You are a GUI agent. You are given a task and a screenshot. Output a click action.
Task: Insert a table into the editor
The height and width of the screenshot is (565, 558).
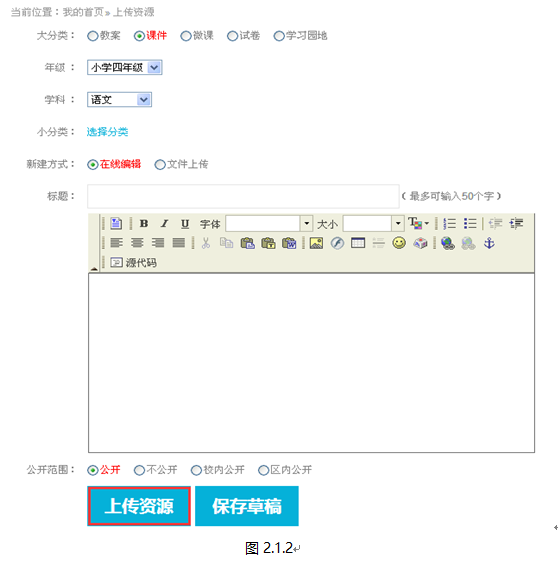(x=358, y=243)
